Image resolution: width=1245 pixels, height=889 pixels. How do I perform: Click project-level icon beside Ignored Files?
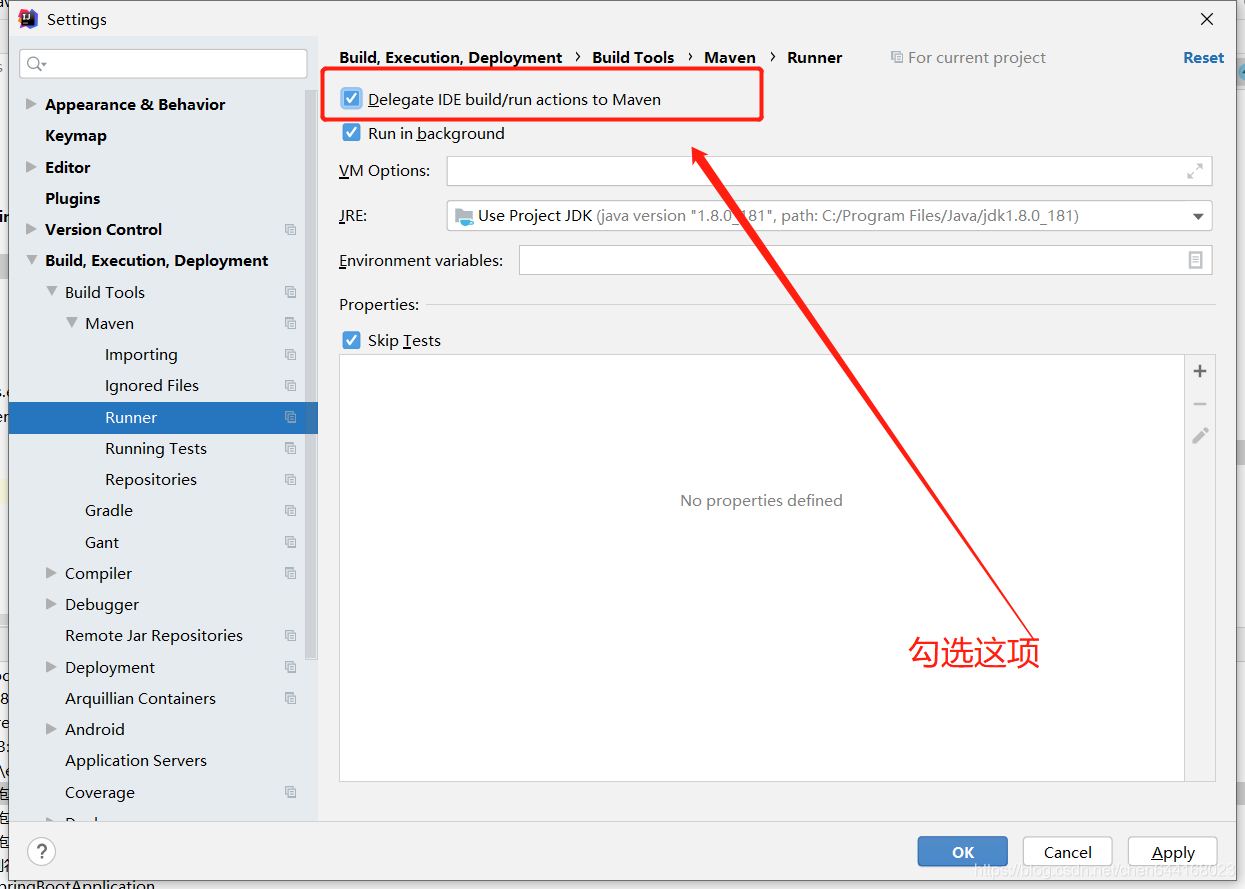pos(290,385)
